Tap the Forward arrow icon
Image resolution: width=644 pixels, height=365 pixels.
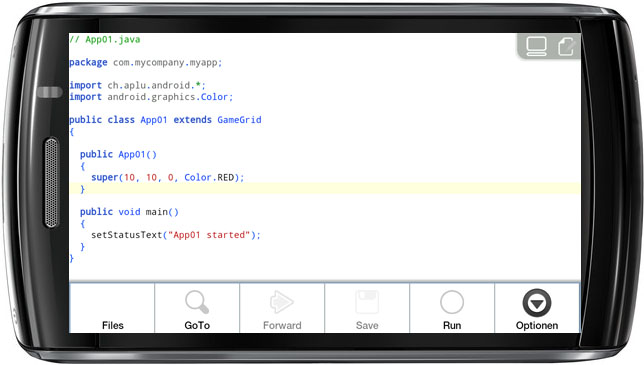tap(282, 302)
